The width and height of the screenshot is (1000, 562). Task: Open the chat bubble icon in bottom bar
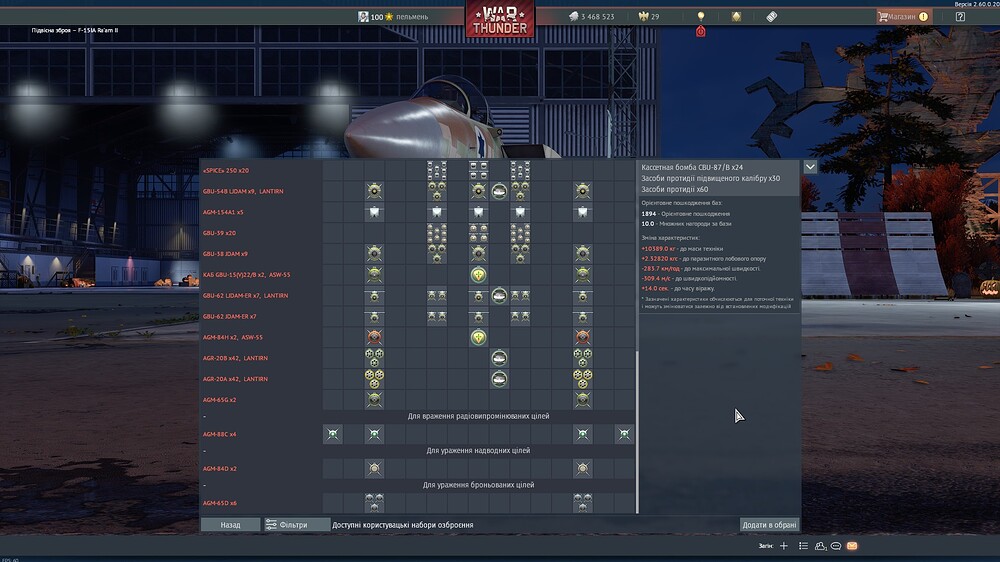point(835,546)
